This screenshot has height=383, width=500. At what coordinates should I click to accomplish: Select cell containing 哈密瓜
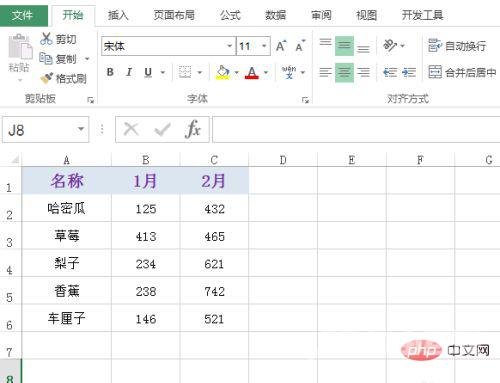click(67, 208)
